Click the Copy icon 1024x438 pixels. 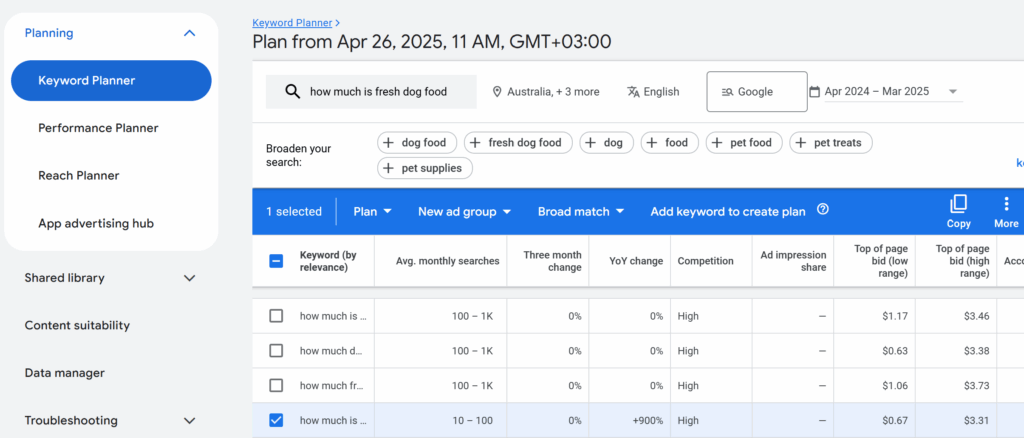click(958, 204)
